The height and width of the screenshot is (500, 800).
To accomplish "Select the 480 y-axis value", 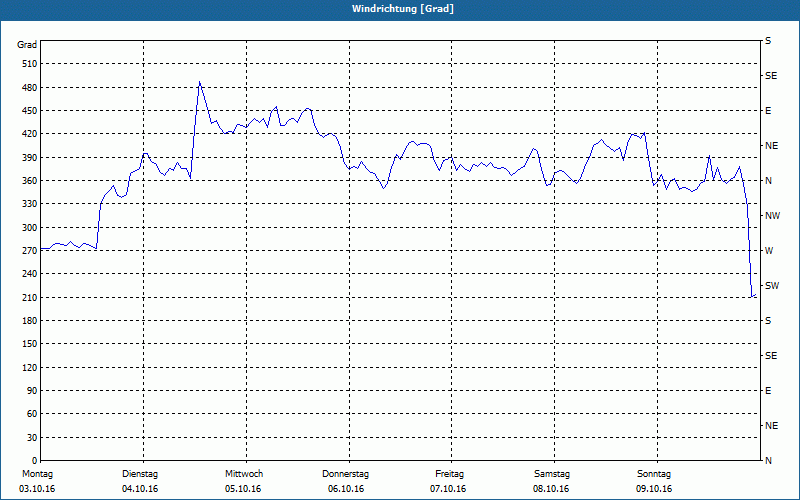I will click(30, 88).
